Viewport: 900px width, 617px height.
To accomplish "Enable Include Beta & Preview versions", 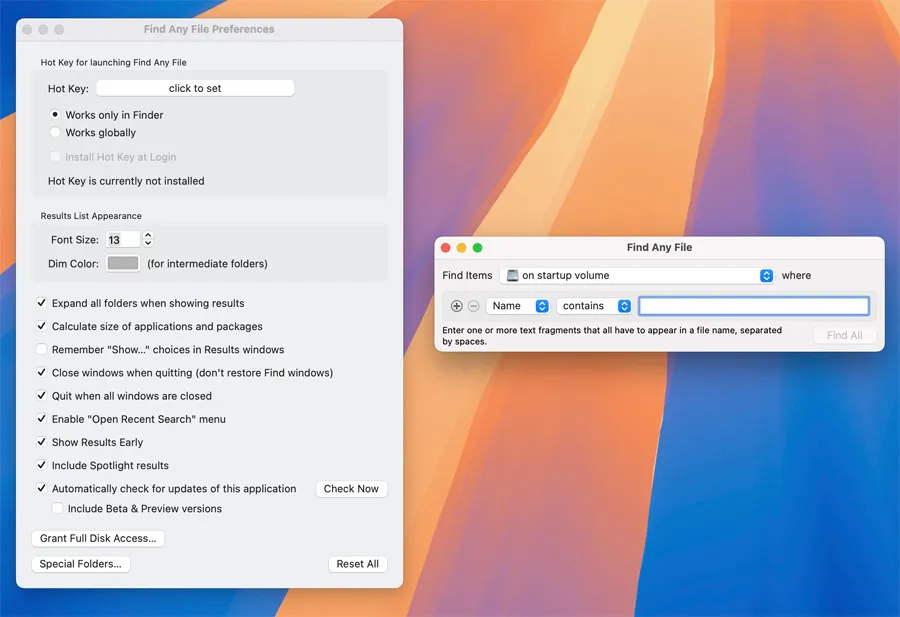I will coord(58,509).
